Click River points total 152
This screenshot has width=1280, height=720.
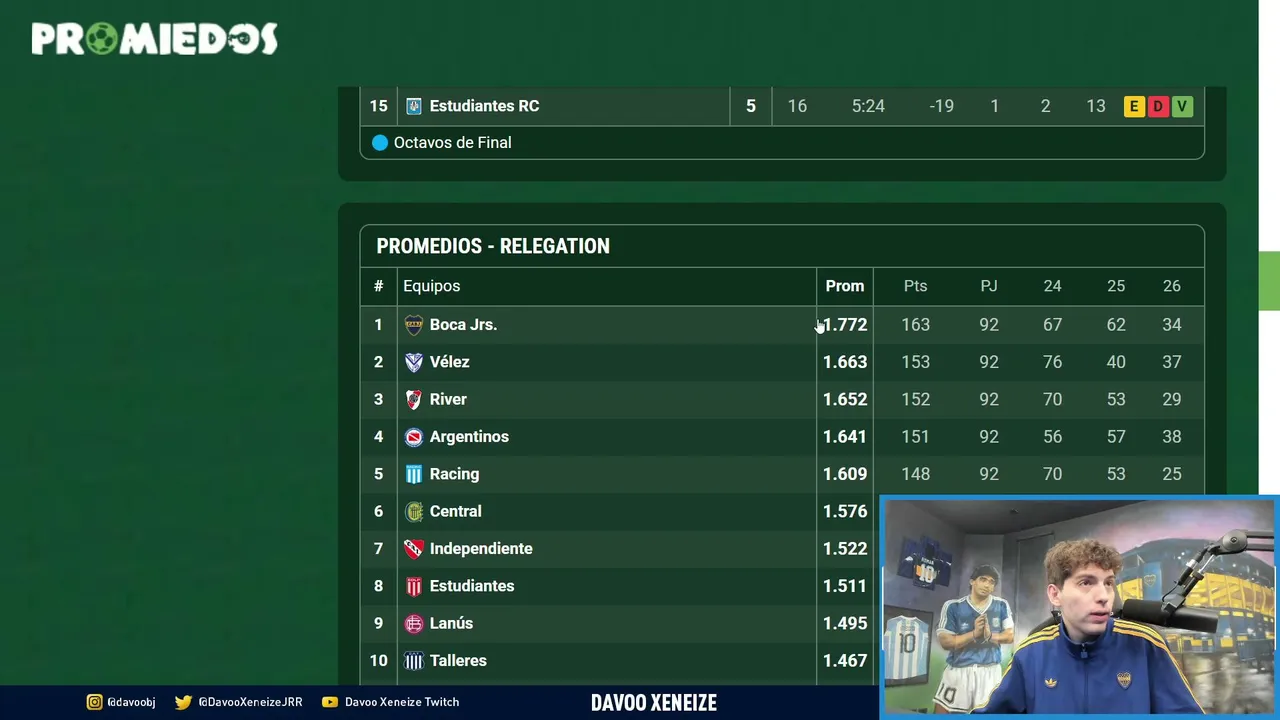(x=915, y=399)
